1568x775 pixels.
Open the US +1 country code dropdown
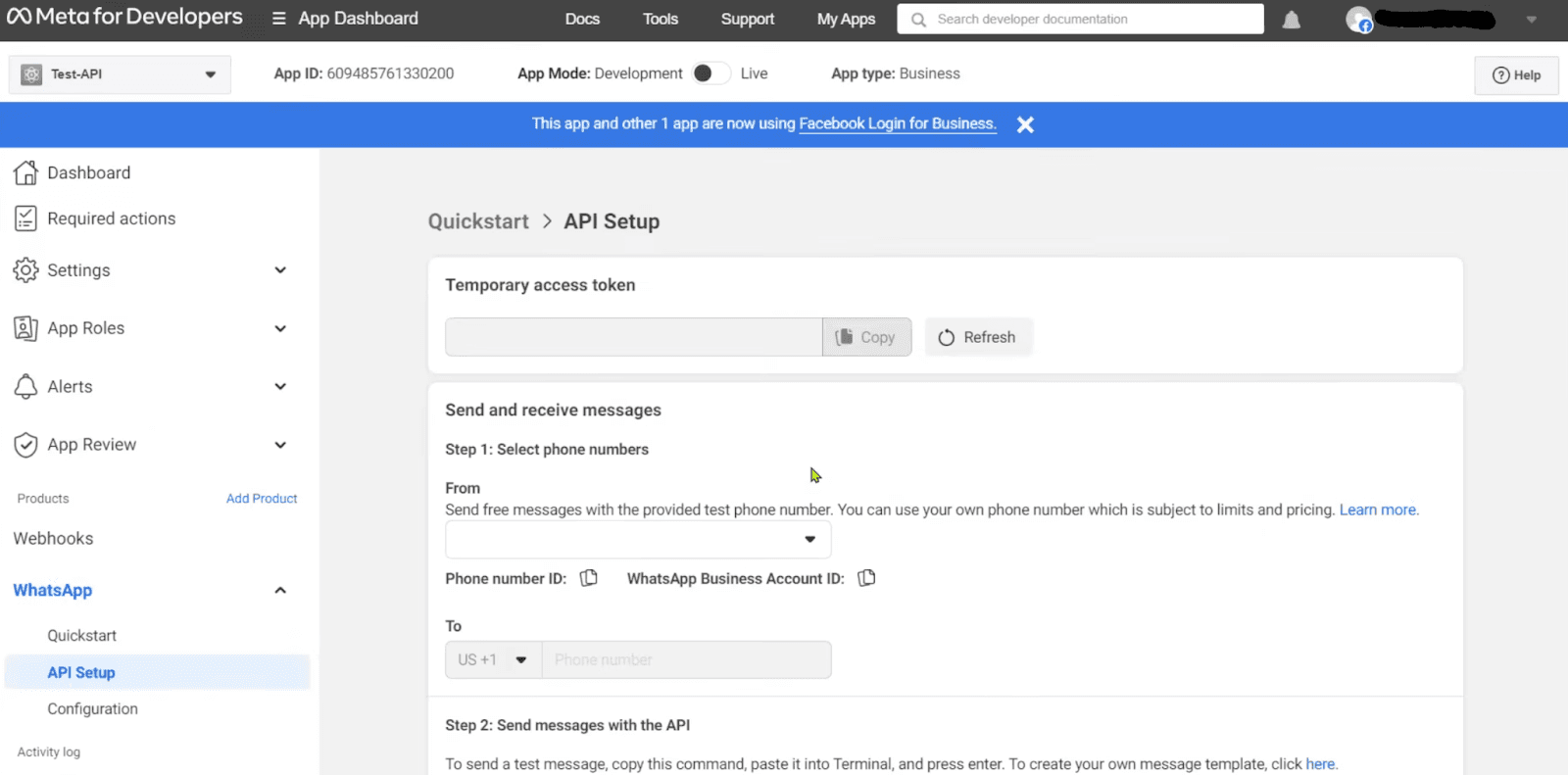click(493, 660)
